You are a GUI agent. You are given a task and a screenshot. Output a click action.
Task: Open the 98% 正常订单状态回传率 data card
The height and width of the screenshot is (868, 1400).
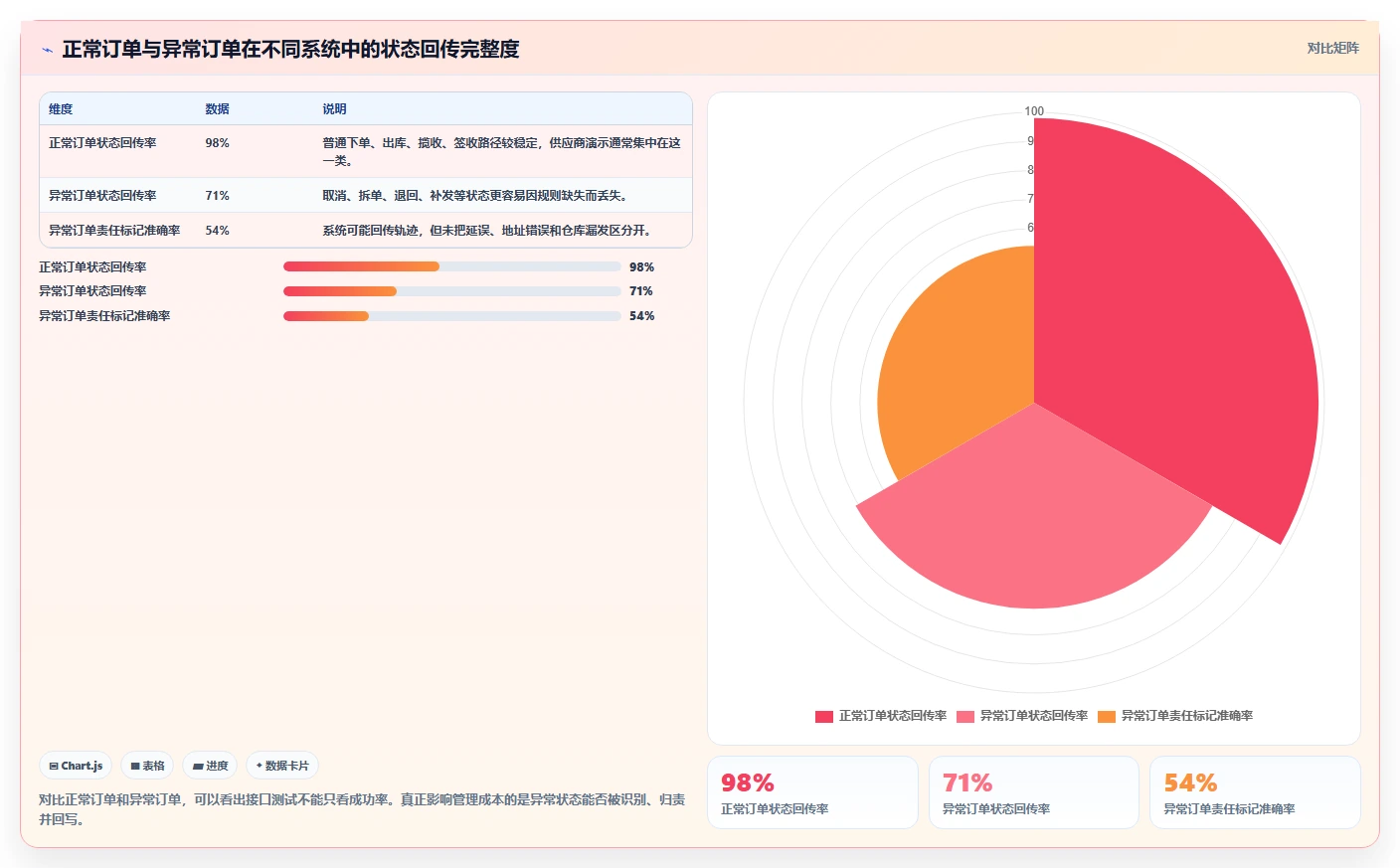tap(812, 792)
